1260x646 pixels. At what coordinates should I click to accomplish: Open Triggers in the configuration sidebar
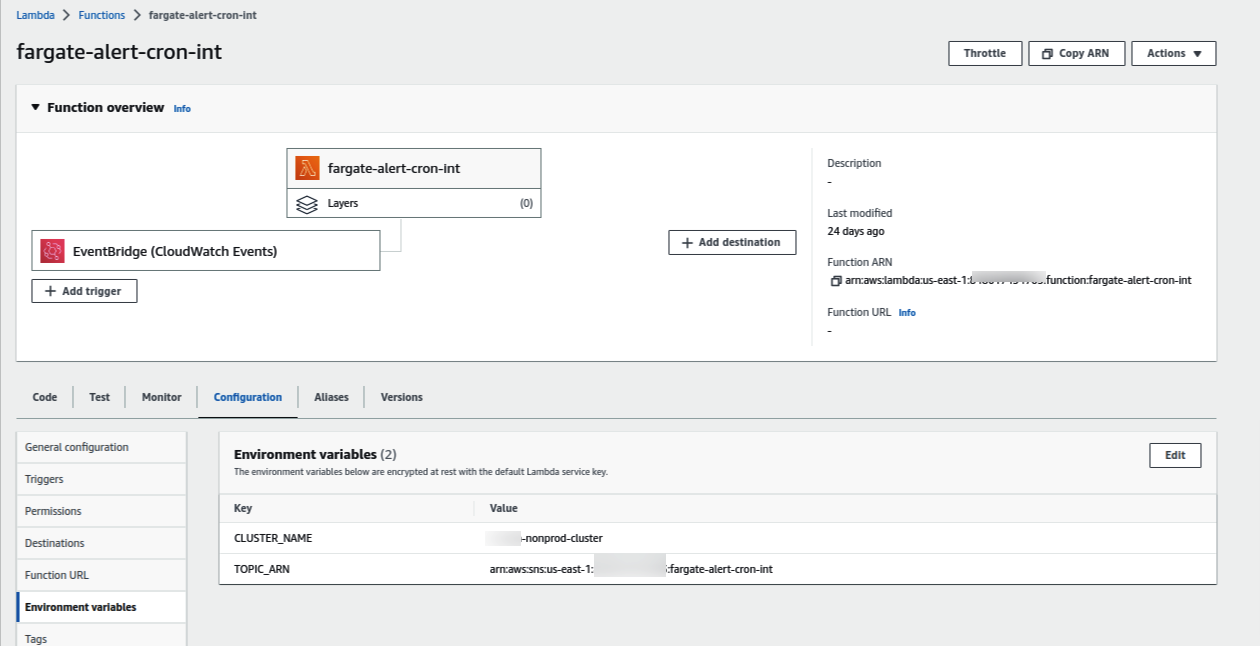43,479
